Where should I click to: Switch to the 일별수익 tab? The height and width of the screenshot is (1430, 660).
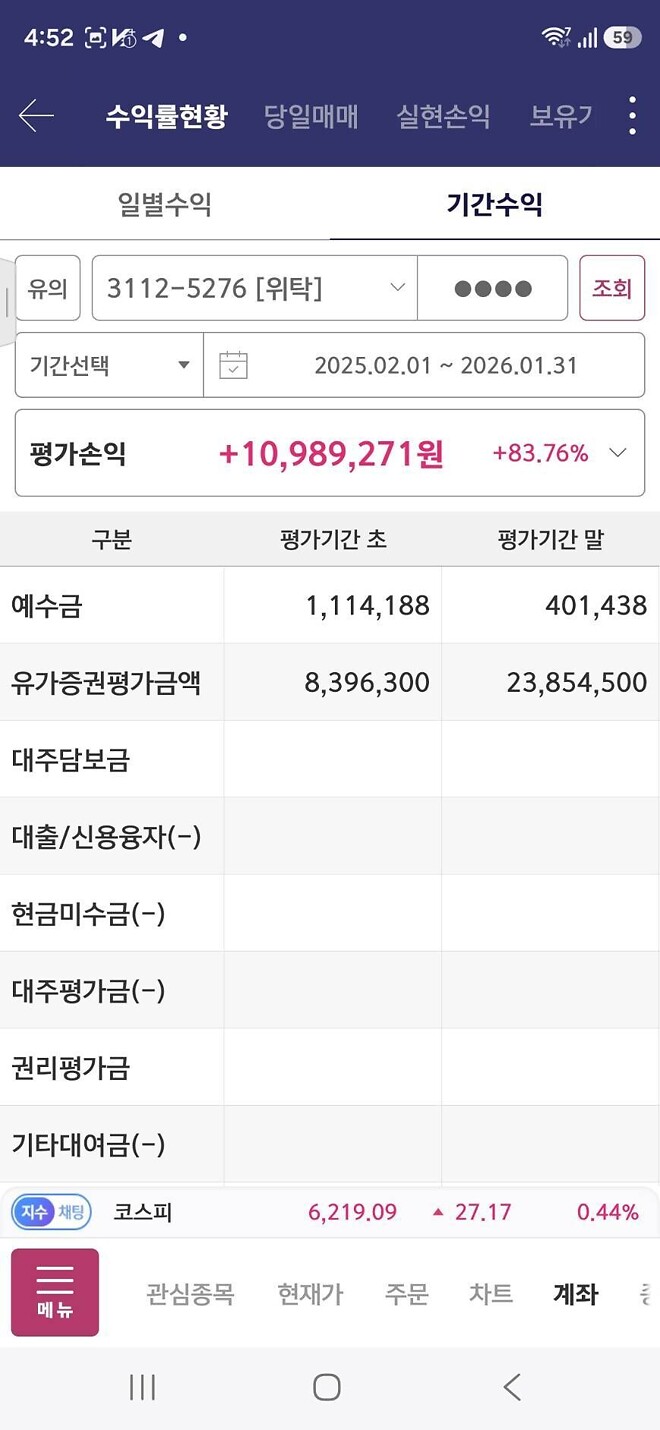click(165, 203)
